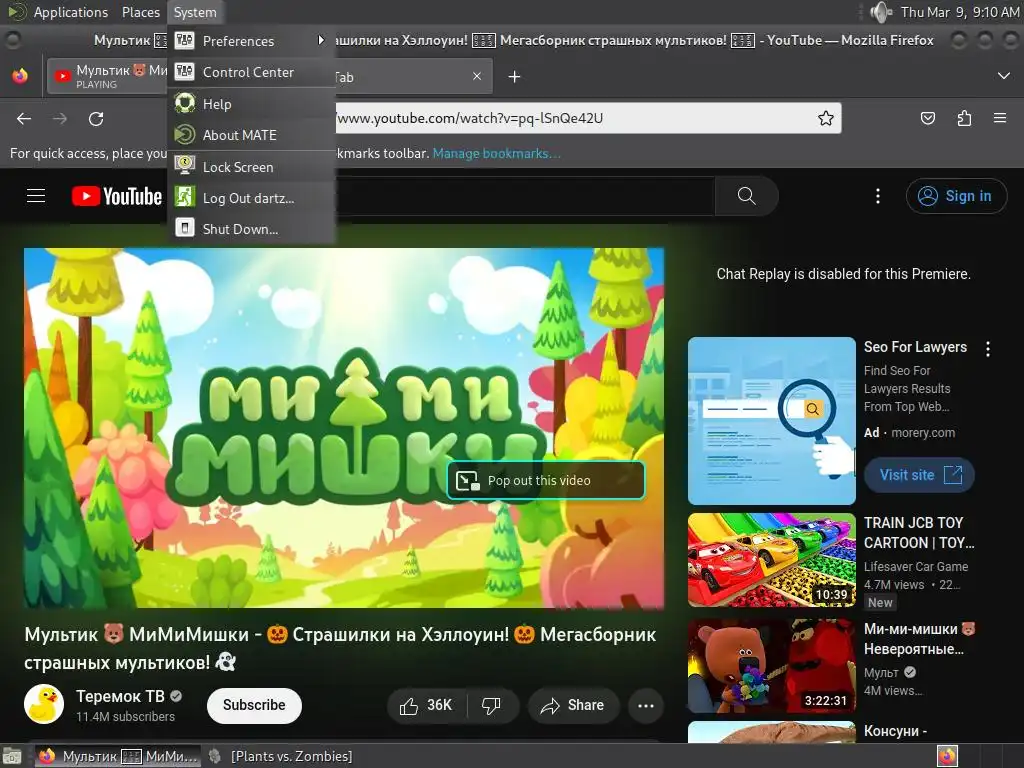Screen dimensions: 1024x768
Task: Like the video showing 36K
Action: tap(427, 705)
